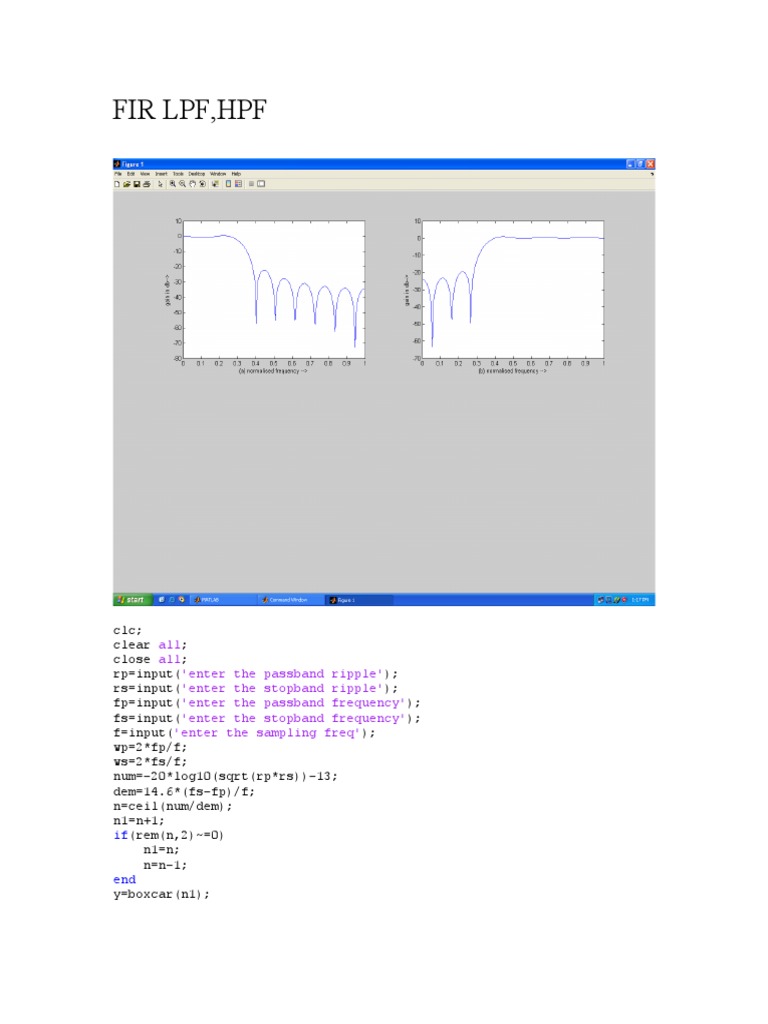This screenshot has height=1024, width=768.
Task: Open the Window menu in Figure 1
Action: 218,174
